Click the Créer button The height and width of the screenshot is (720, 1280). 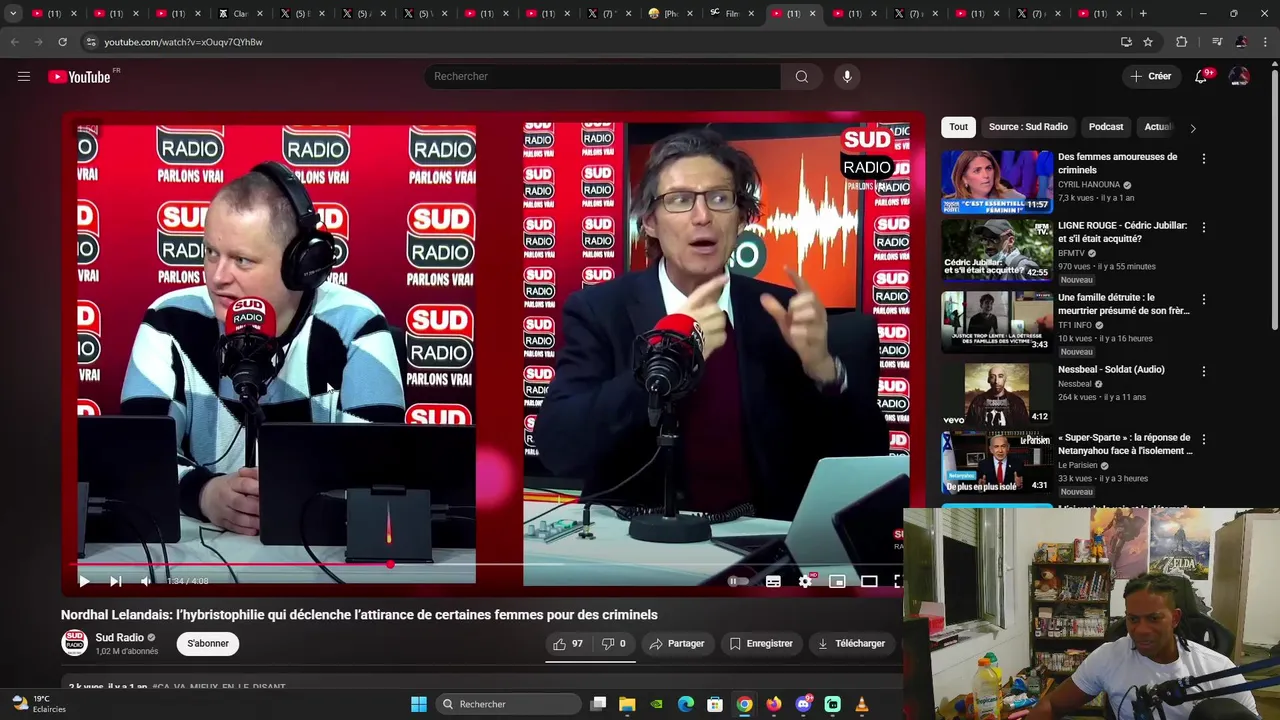(1150, 76)
